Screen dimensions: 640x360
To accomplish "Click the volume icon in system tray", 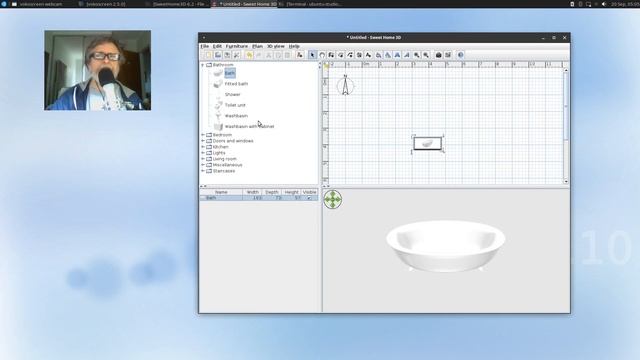I will pyautogui.click(x=604, y=4).
